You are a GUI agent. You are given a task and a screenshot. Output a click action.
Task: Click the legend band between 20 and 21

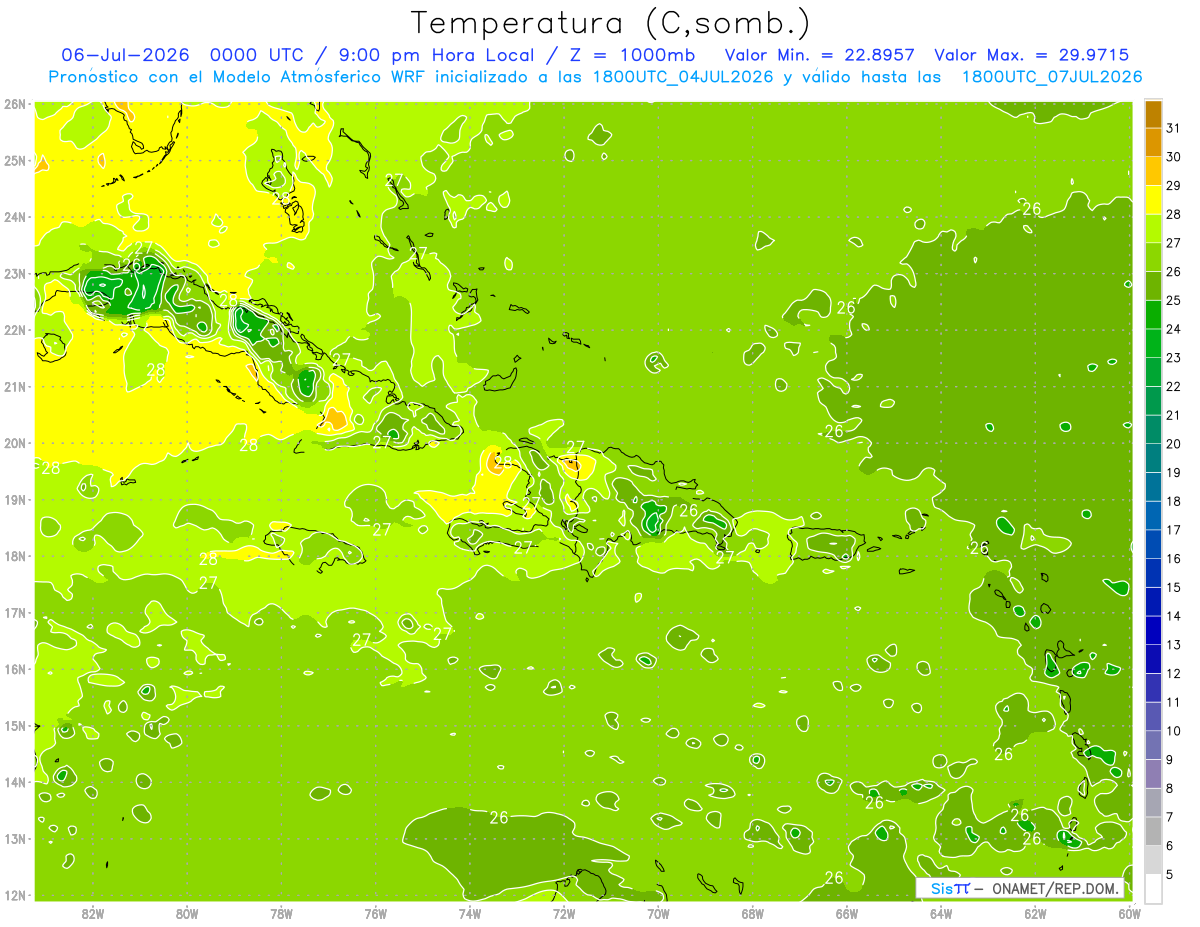coord(1153,429)
